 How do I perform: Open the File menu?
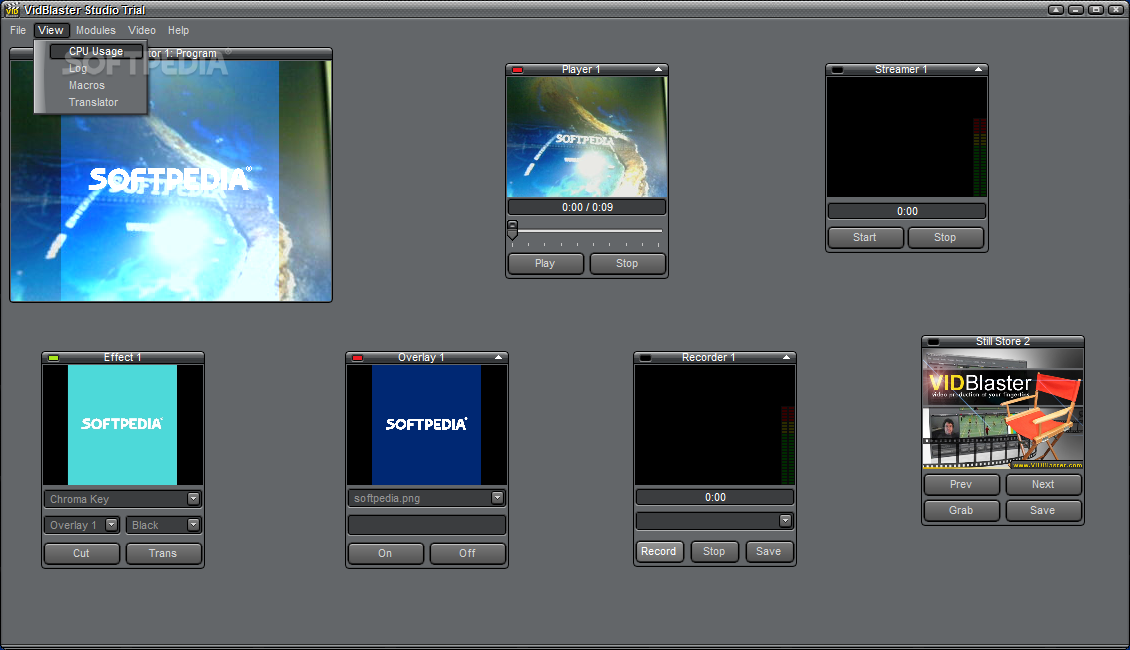[x=18, y=30]
